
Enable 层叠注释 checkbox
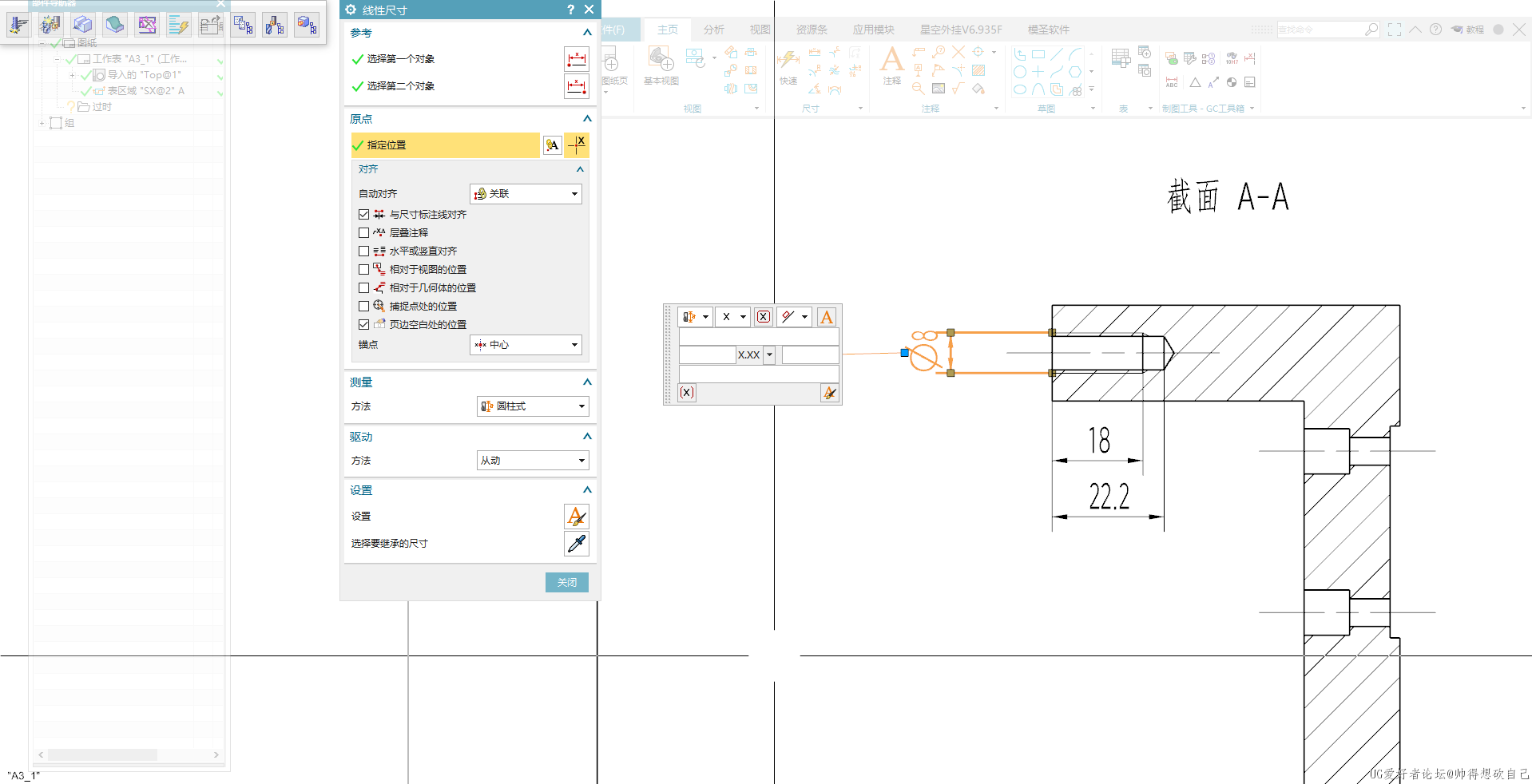pyautogui.click(x=364, y=233)
